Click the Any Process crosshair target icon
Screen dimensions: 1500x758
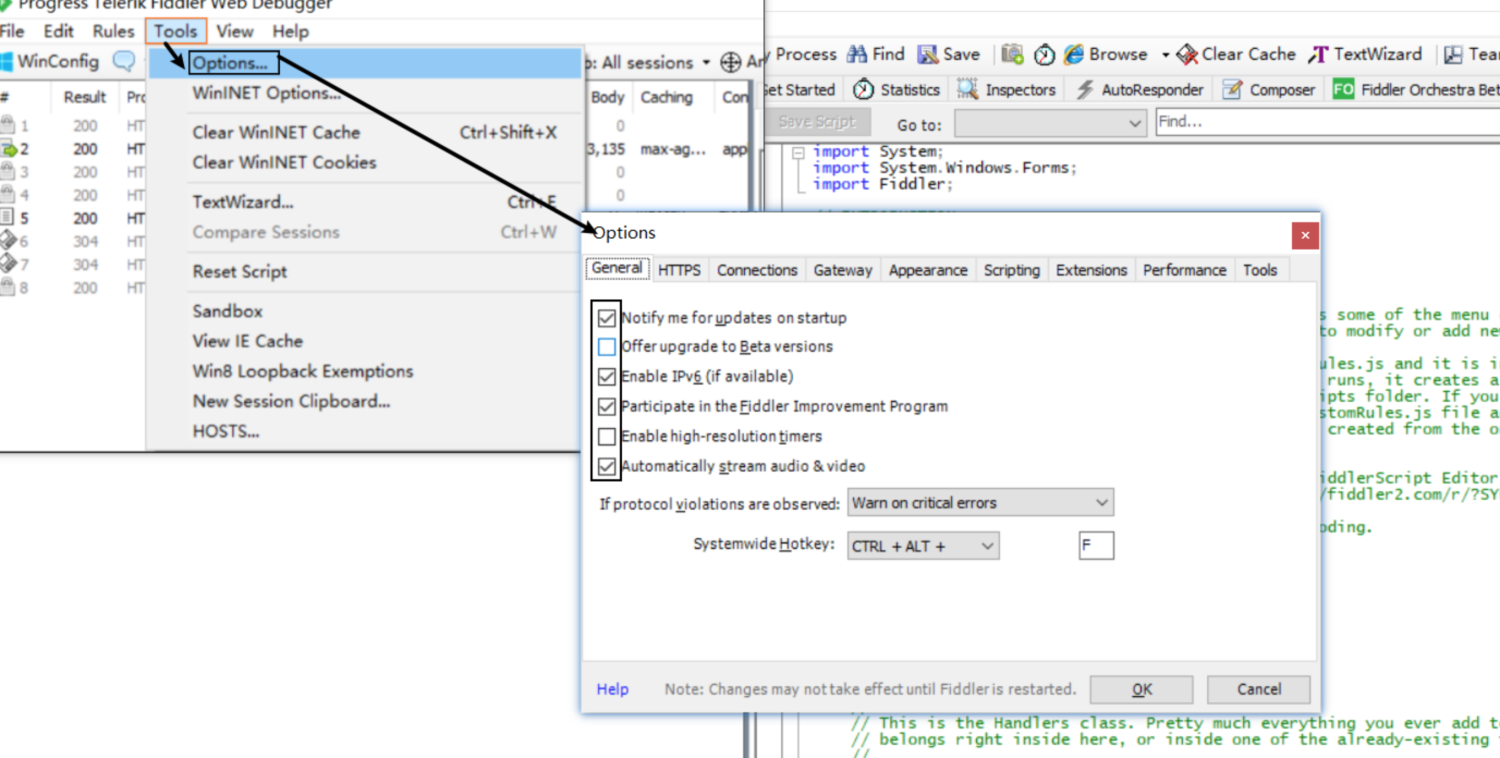coord(731,62)
